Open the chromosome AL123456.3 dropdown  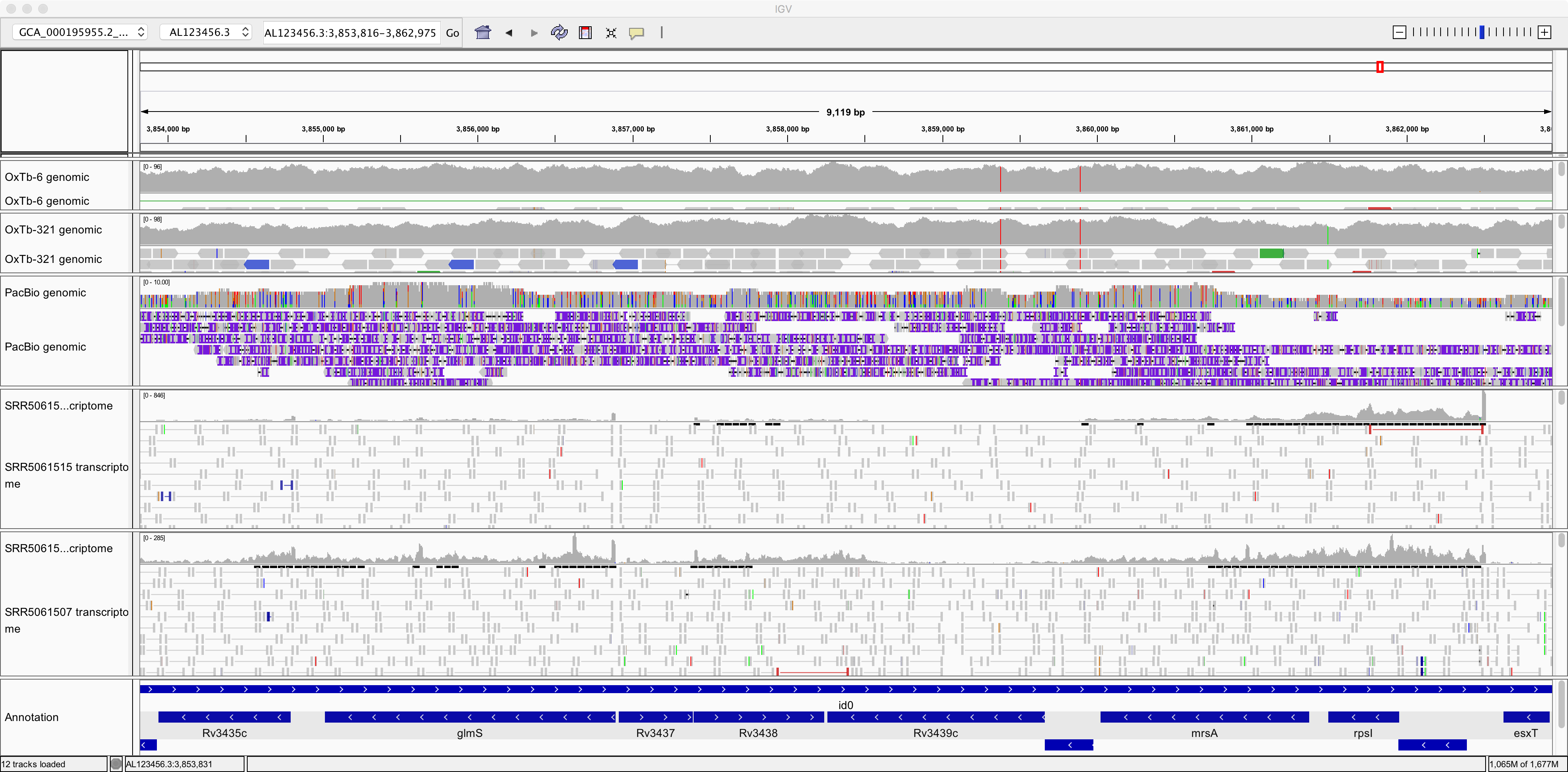coord(206,32)
